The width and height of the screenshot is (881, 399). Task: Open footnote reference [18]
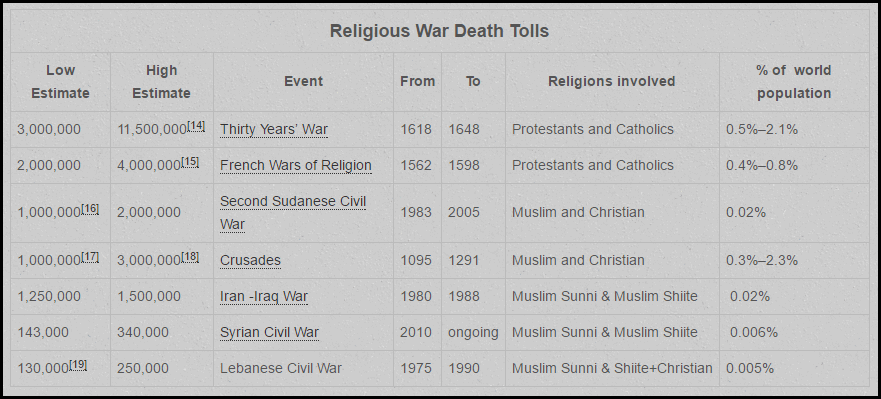190,257
